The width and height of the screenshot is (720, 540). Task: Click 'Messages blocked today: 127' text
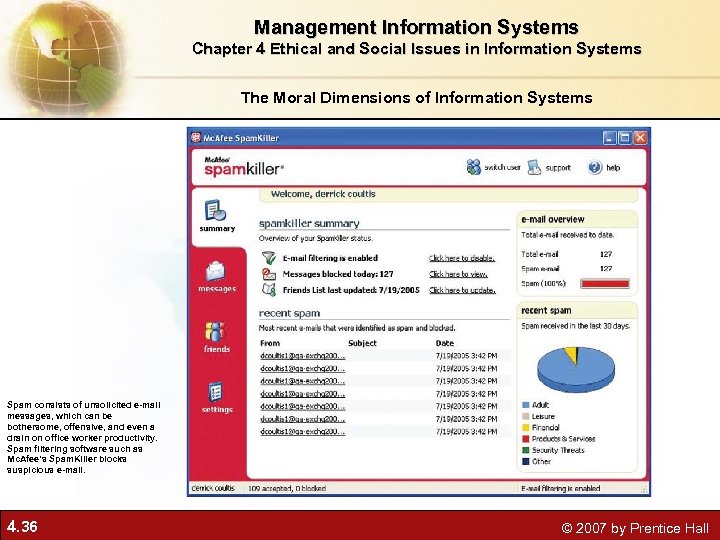[338, 274]
